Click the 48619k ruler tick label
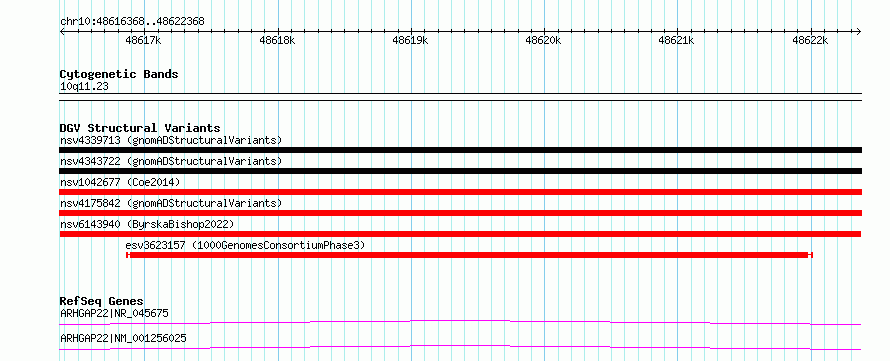Screen dimensions: 890x361 (x=410, y=41)
